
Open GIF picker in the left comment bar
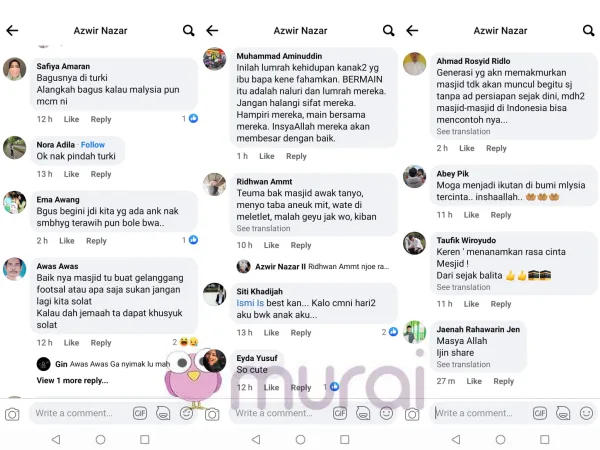click(x=140, y=413)
